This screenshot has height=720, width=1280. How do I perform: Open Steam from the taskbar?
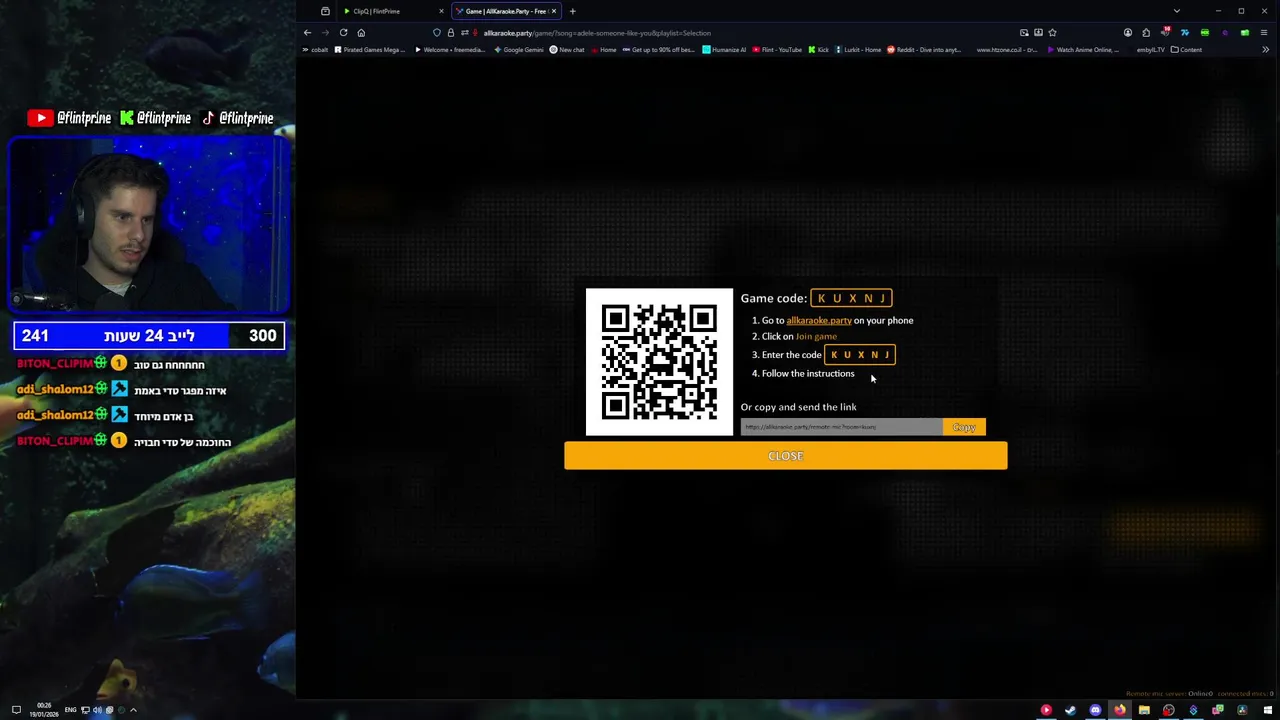pyautogui.click(x=1070, y=710)
